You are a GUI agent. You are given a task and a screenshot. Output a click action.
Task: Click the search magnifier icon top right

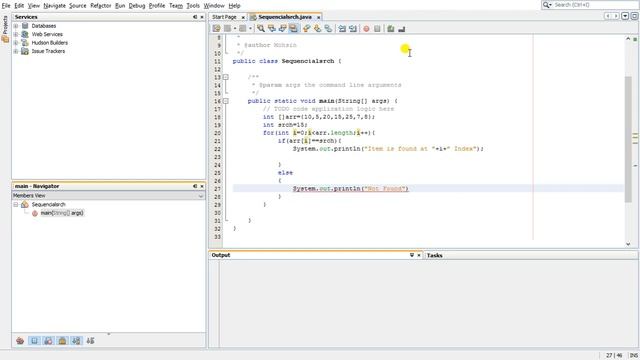point(547,5)
